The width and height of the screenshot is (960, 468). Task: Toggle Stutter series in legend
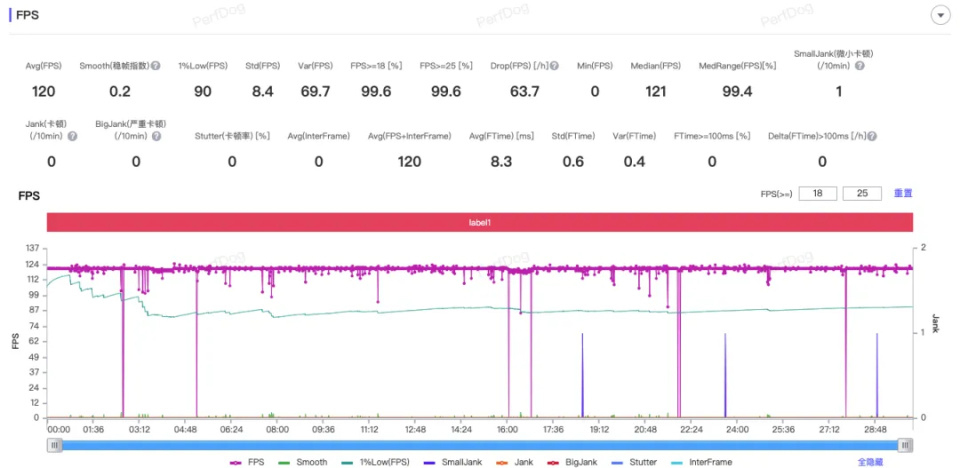[635, 462]
